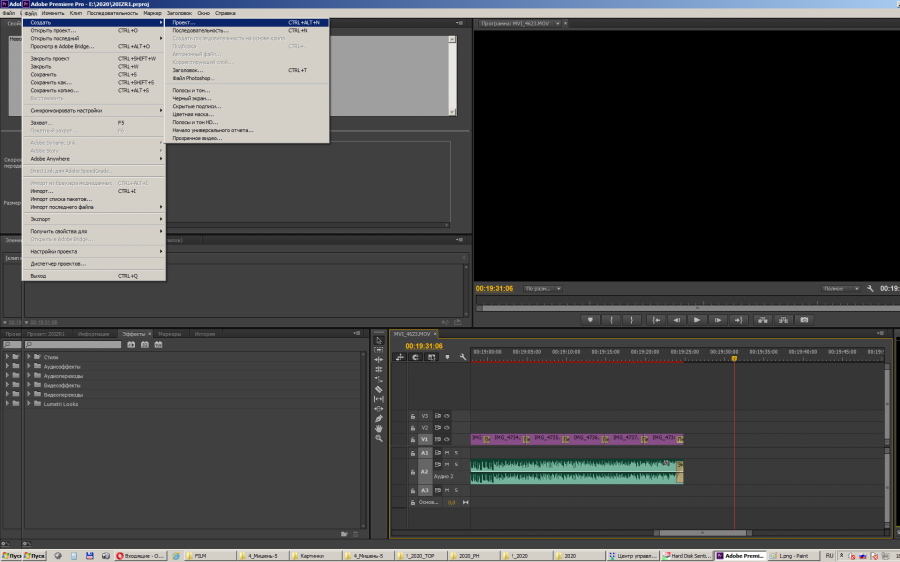The width and height of the screenshot is (900, 562).
Task: Toggle V2 track output eye
Action: point(447,428)
